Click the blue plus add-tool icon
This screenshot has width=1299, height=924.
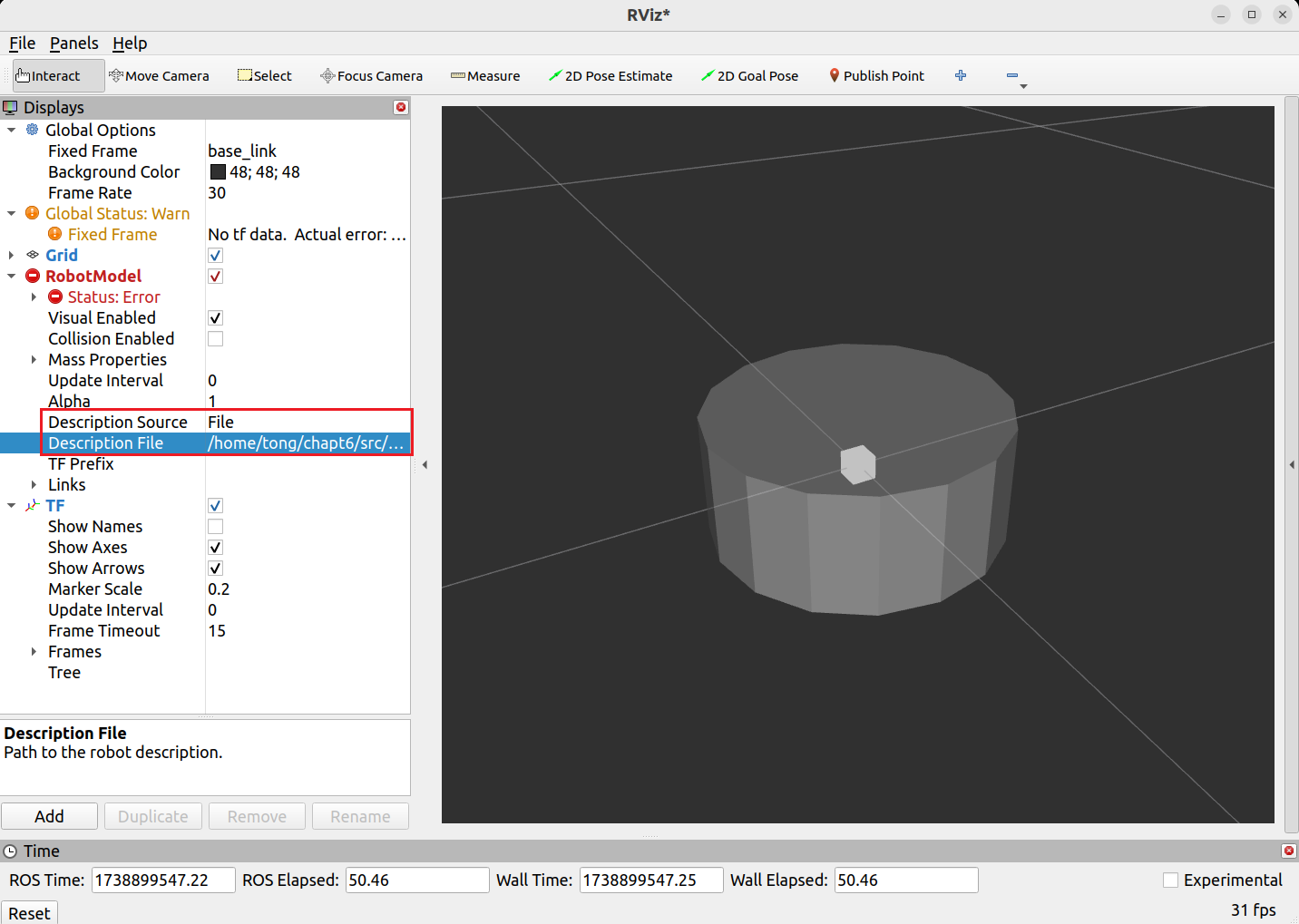[x=961, y=76]
